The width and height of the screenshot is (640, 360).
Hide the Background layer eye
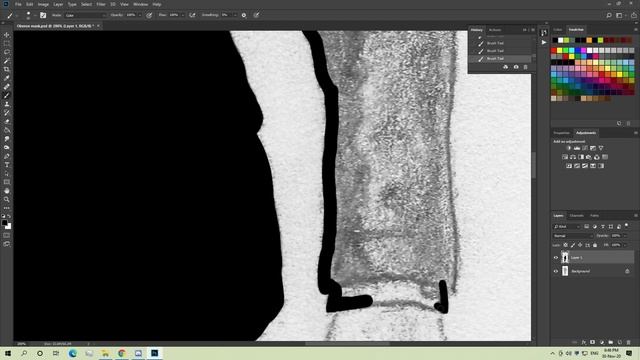(556, 271)
